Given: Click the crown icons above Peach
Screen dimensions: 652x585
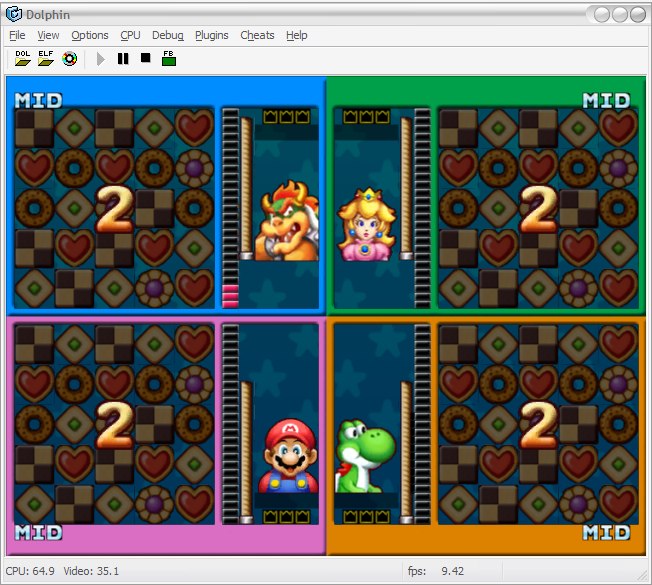Looking at the screenshot, I should click(x=366, y=117).
